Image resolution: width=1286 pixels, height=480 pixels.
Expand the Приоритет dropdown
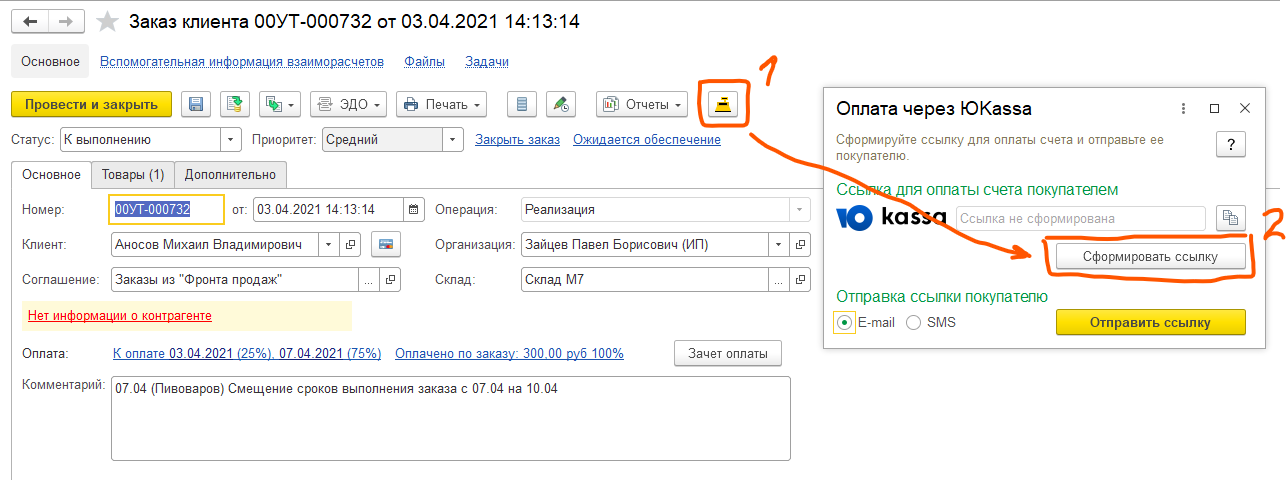pos(453,140)
